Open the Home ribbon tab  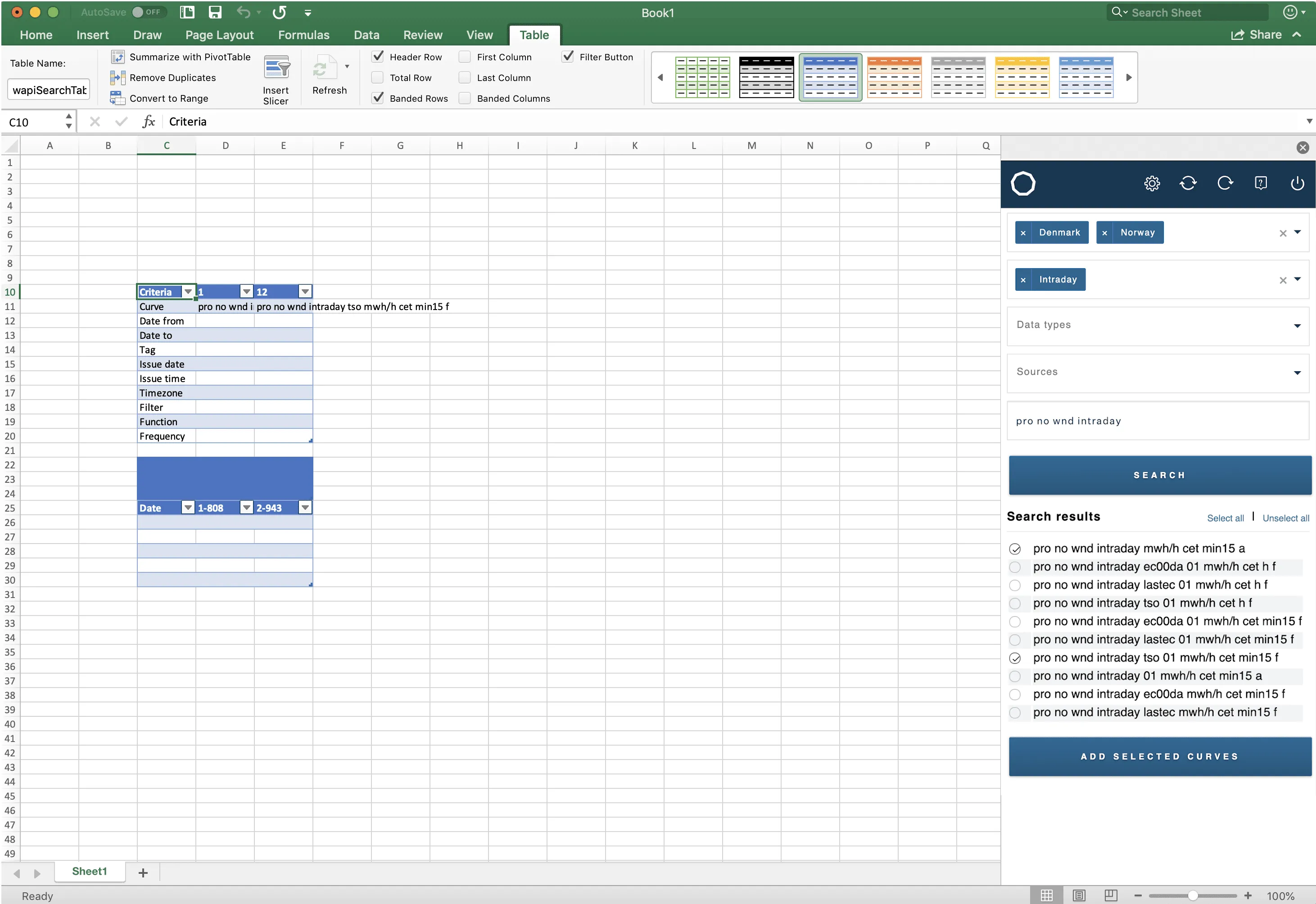[36, 35]
